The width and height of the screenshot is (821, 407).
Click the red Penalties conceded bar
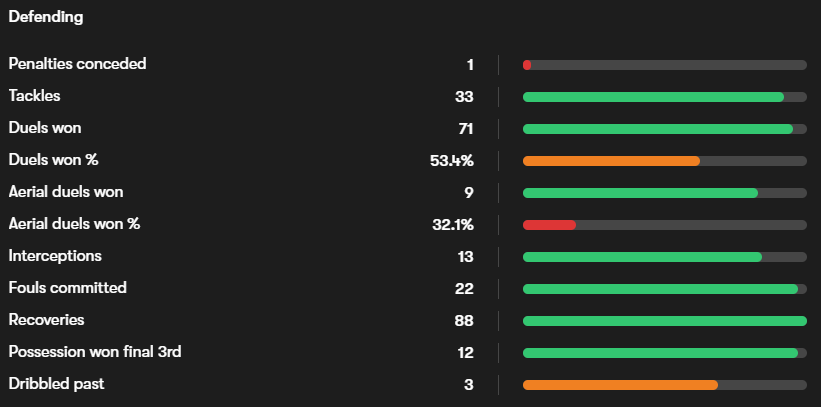pos(527,65)
